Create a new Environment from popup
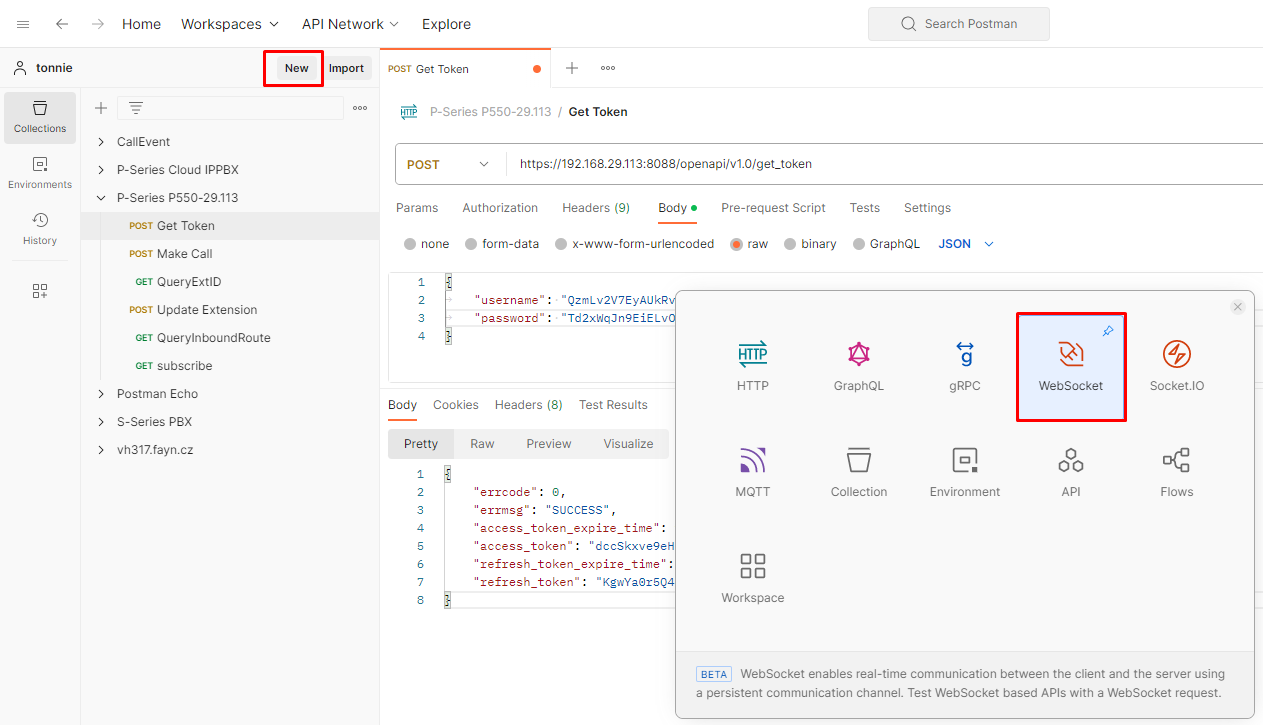 point(965,472)
